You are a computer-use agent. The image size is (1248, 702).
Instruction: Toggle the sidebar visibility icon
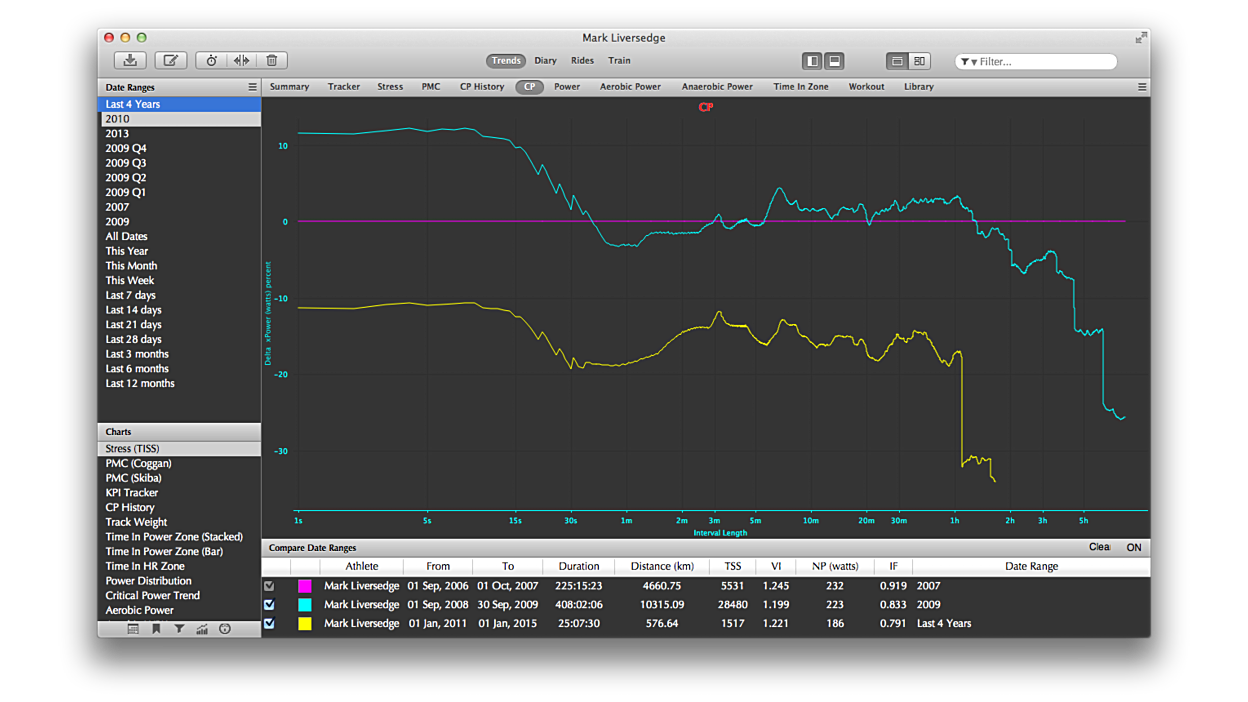point(812,61)
